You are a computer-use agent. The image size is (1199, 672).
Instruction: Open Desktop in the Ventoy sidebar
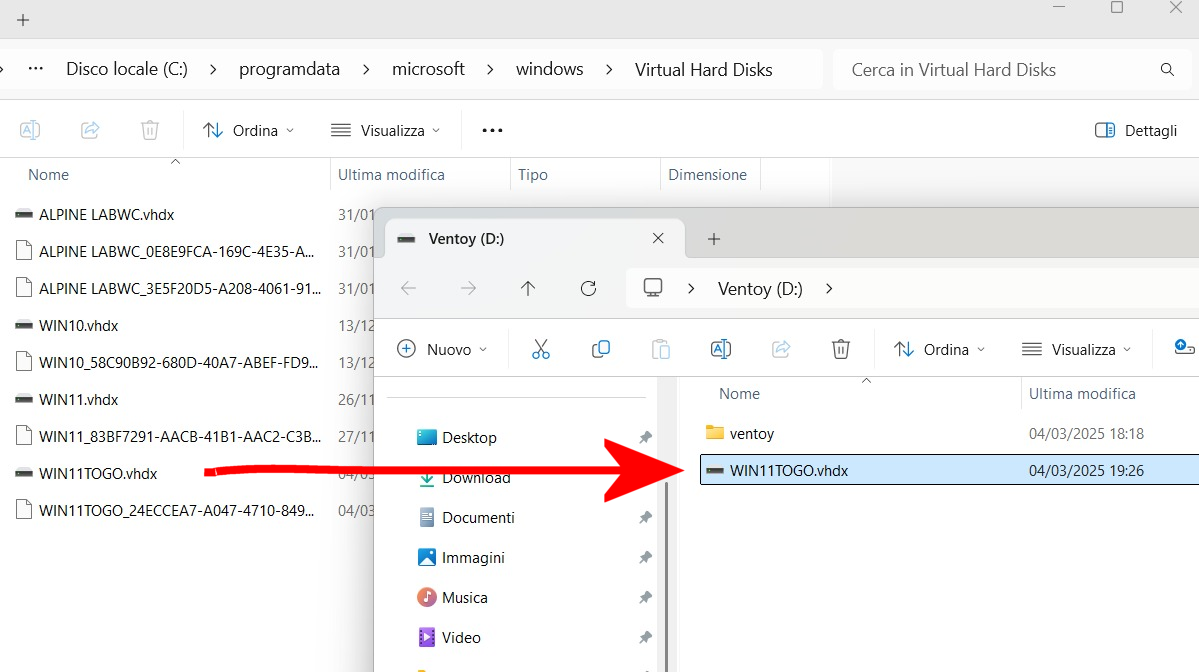[x=469, y=437]
